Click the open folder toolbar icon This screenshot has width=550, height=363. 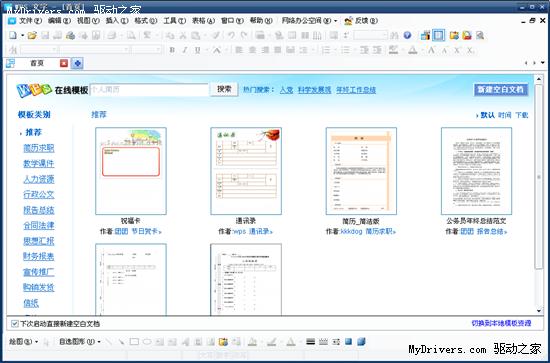click(32, 35)
